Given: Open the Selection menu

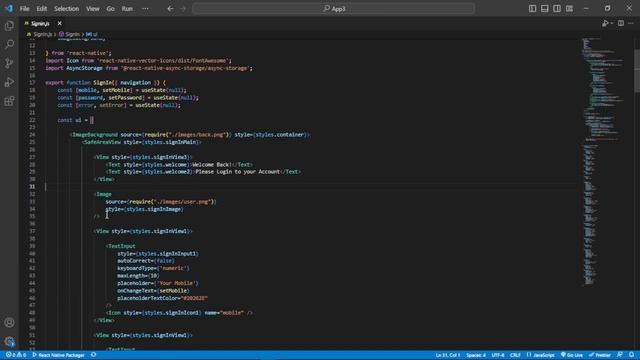Looking at the screenshot, I should (67, 9).
